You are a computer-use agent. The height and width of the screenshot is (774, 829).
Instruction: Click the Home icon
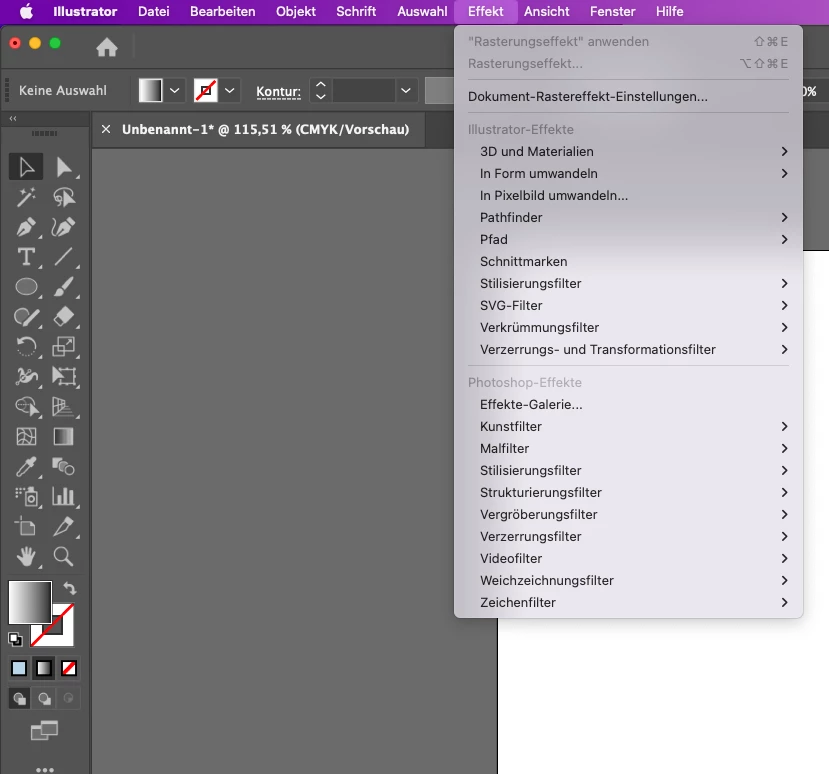pos(107,48)
